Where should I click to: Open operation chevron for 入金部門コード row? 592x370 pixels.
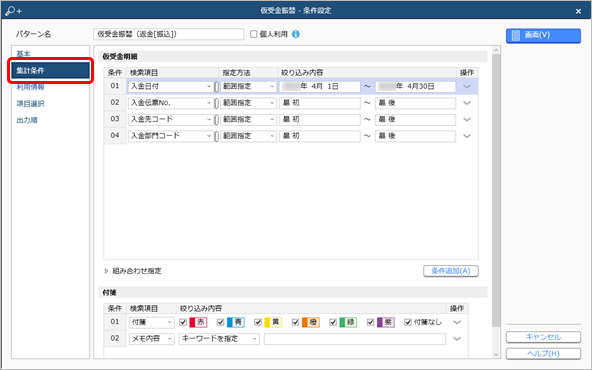click(x=467, y=136)
